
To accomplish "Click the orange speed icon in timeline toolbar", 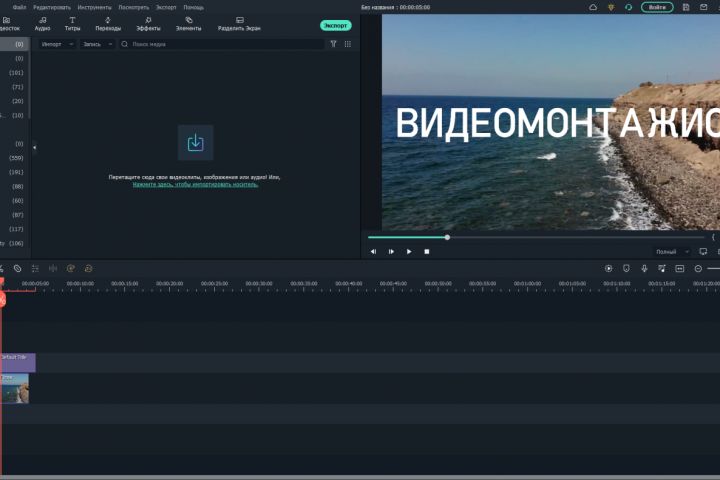I will click(x=71, y=269).
